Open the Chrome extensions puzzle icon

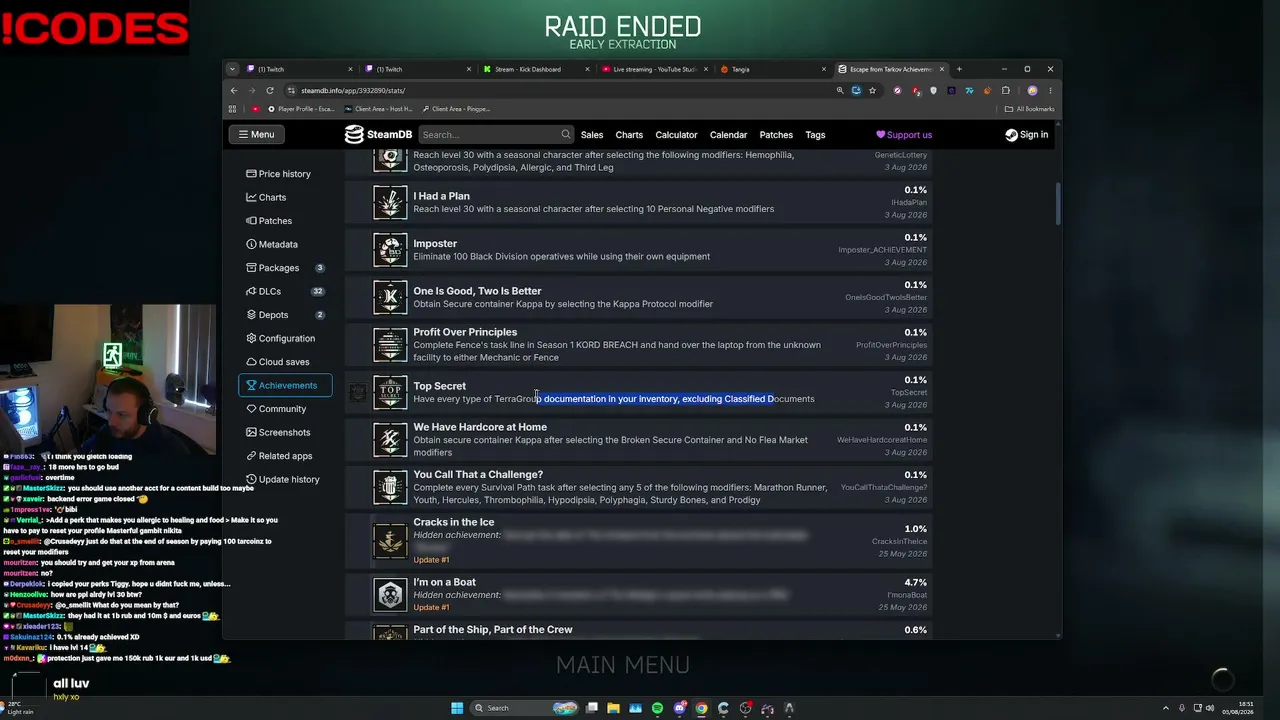(1006, 90)
